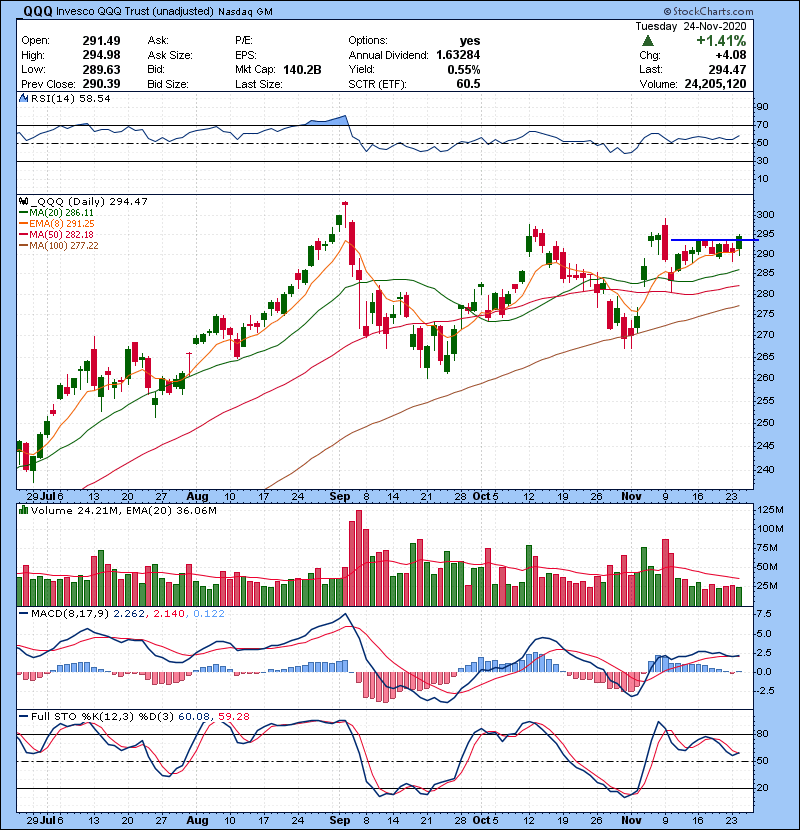Viewport: 800px width, 830px height.
Task: Click the High value 294.98
Action: click(101, 55)
